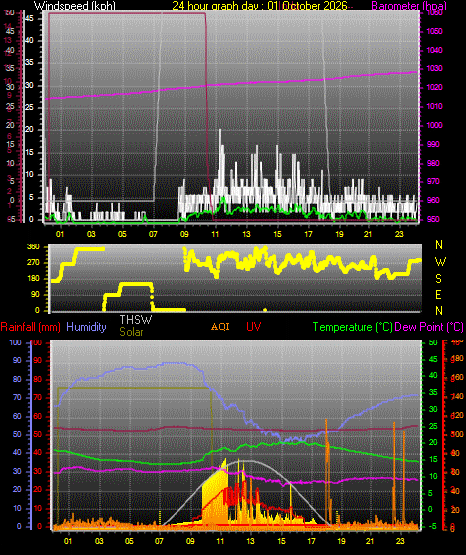Click the yellow "270" wind direction axis value

(33, 263)
